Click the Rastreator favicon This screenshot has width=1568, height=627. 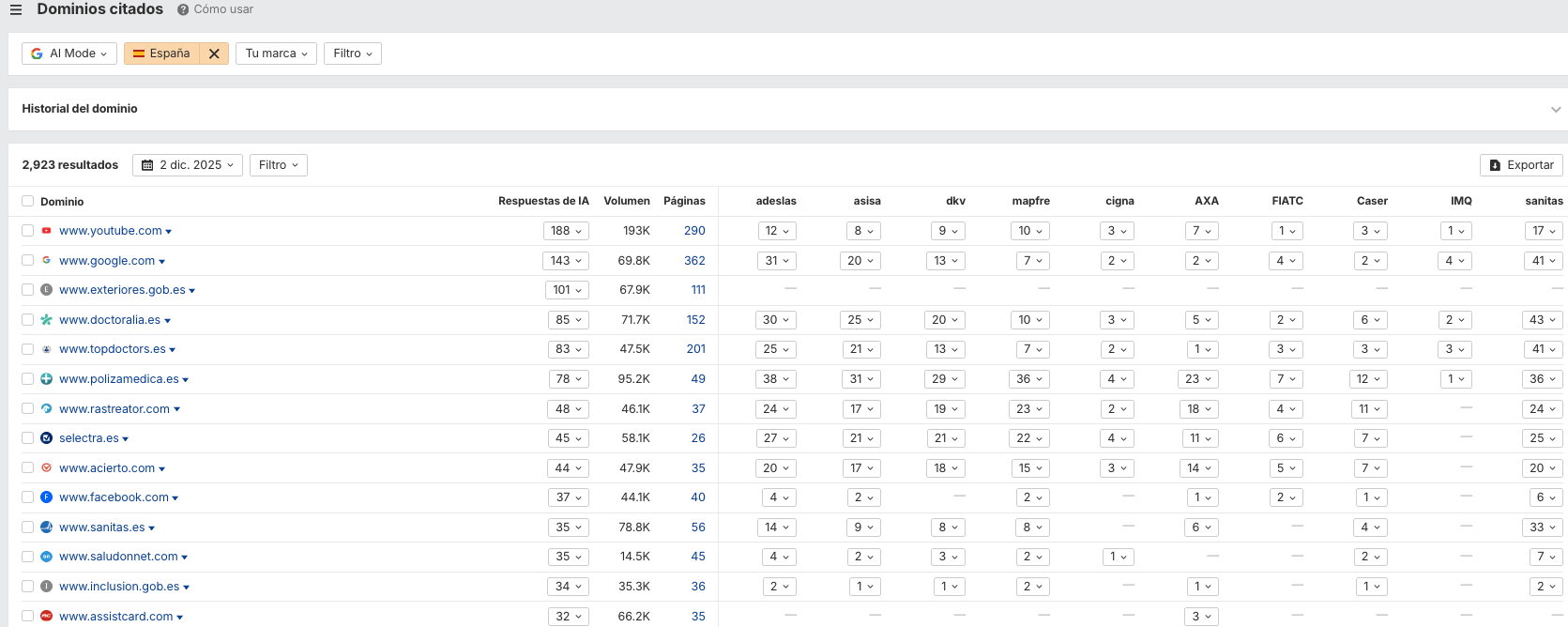click(x=46, y=409)
